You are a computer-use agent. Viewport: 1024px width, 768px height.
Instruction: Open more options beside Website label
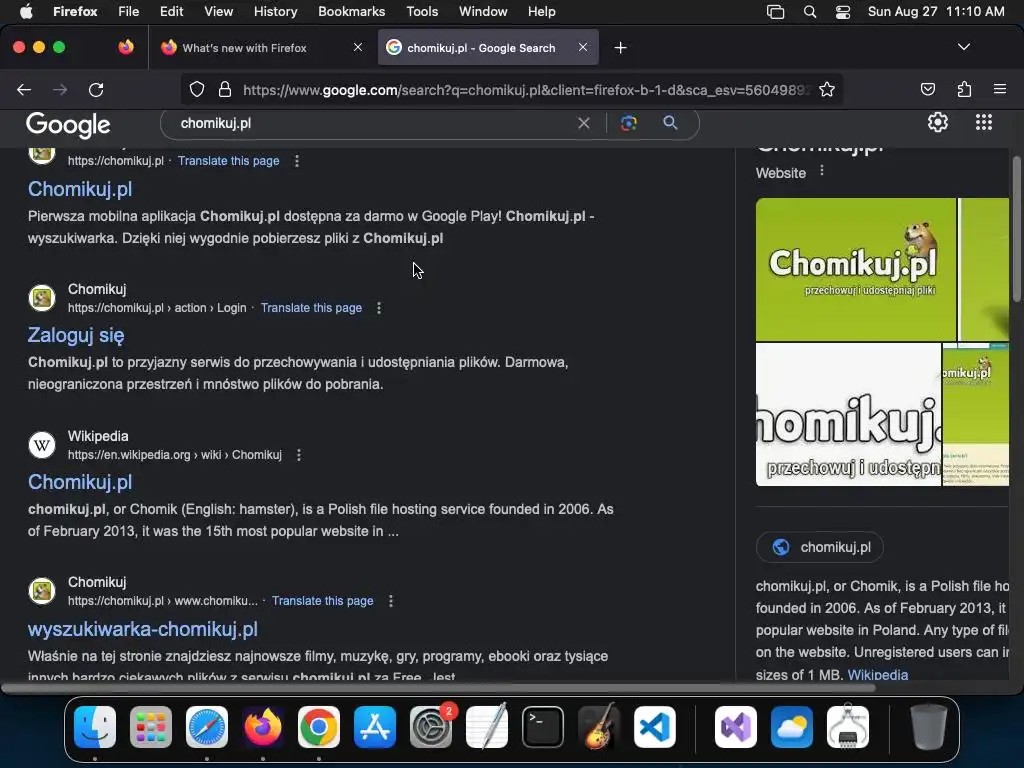point(822,170)
